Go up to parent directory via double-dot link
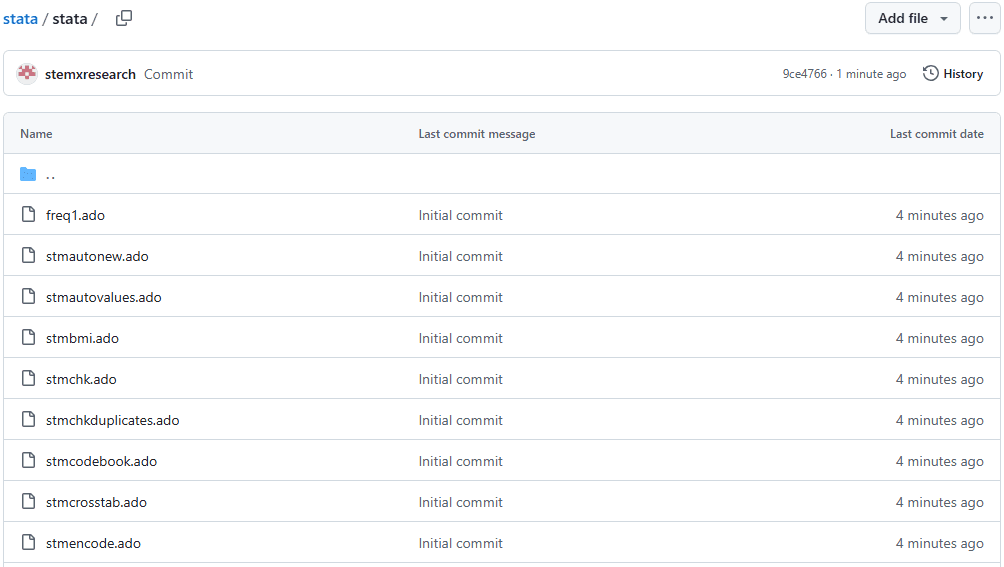Image resolution: width=1004 pixels, height=567 pixels. 50,175
